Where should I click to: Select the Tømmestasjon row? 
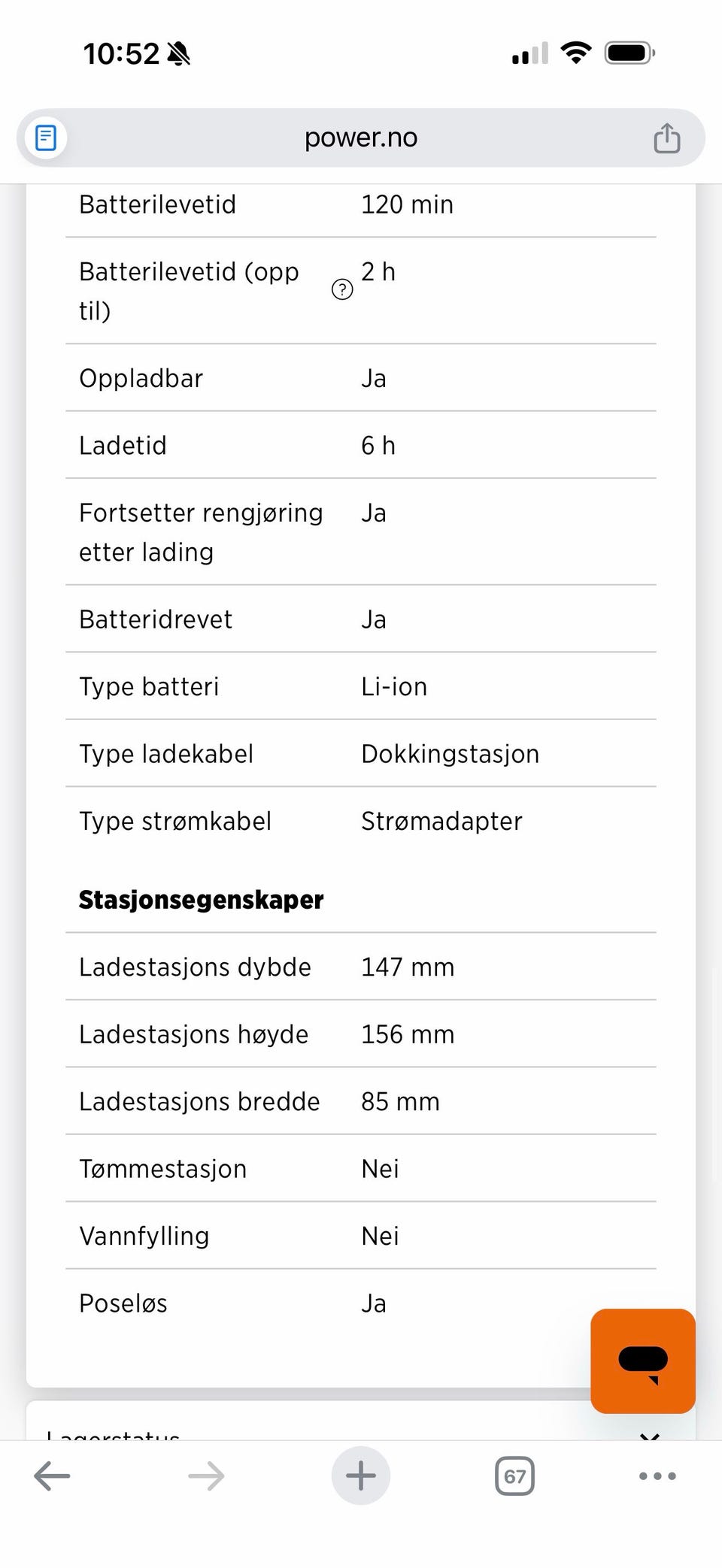pyautogui.click(x=361, y=1169)
